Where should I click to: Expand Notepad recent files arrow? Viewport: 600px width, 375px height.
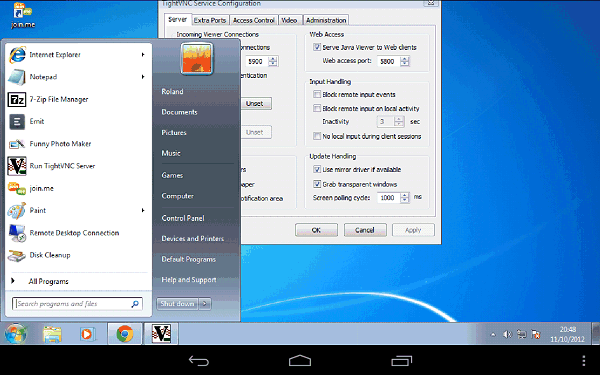(x=143, y=77)
